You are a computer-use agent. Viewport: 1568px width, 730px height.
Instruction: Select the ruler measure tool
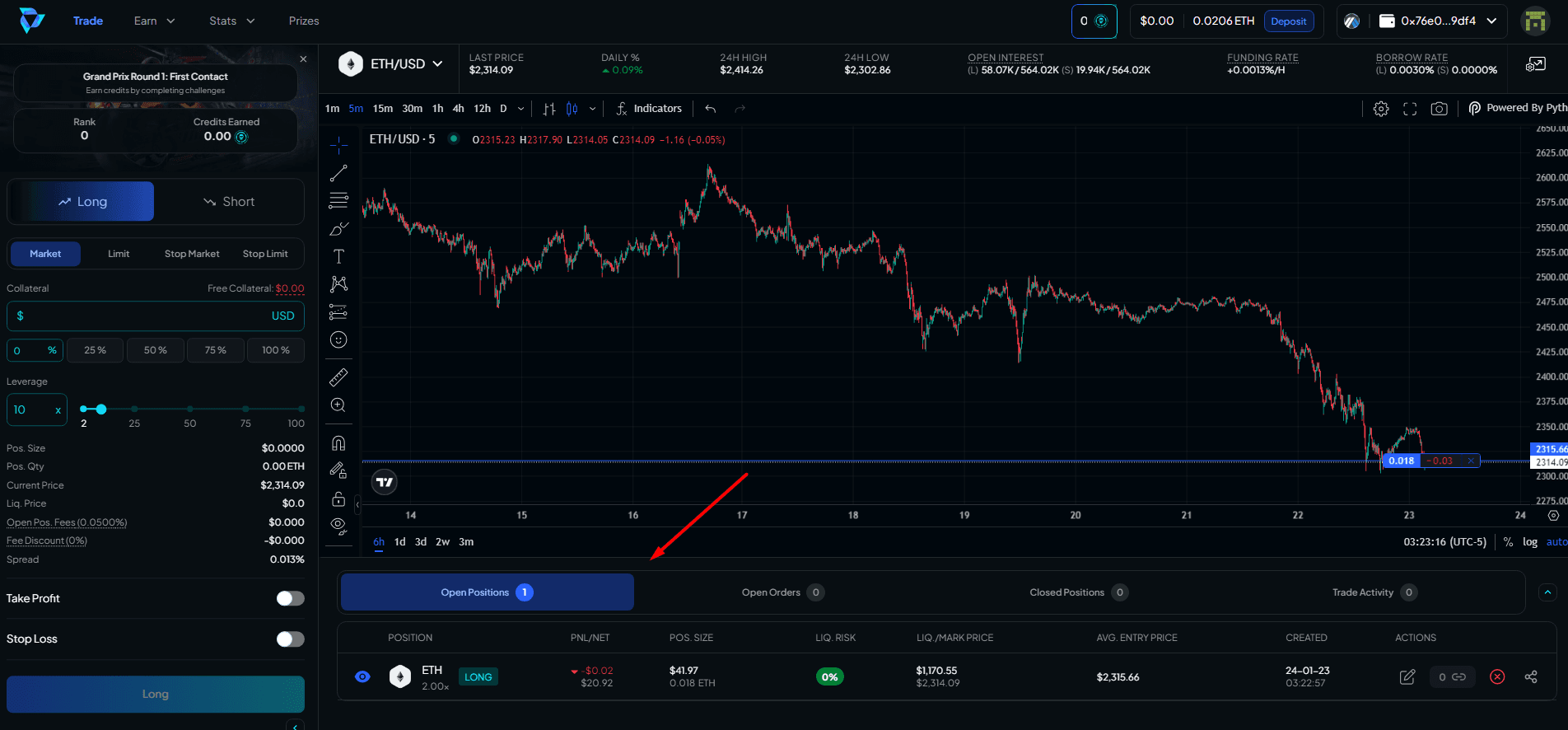click(338, 377)
